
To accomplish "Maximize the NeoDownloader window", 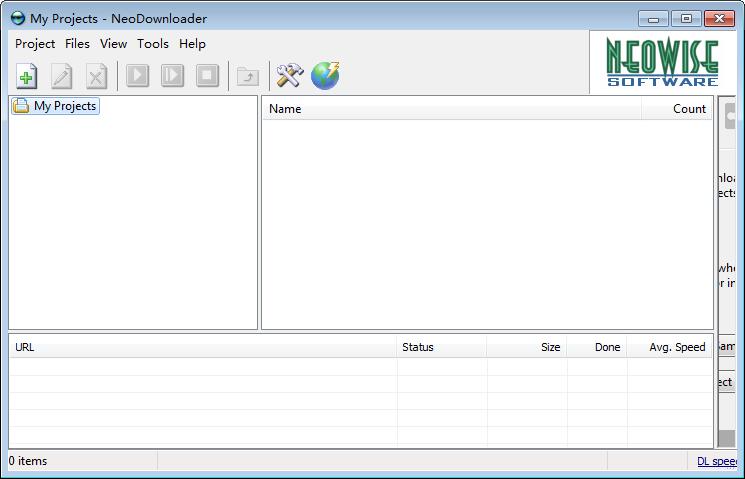I will [686, 19].
